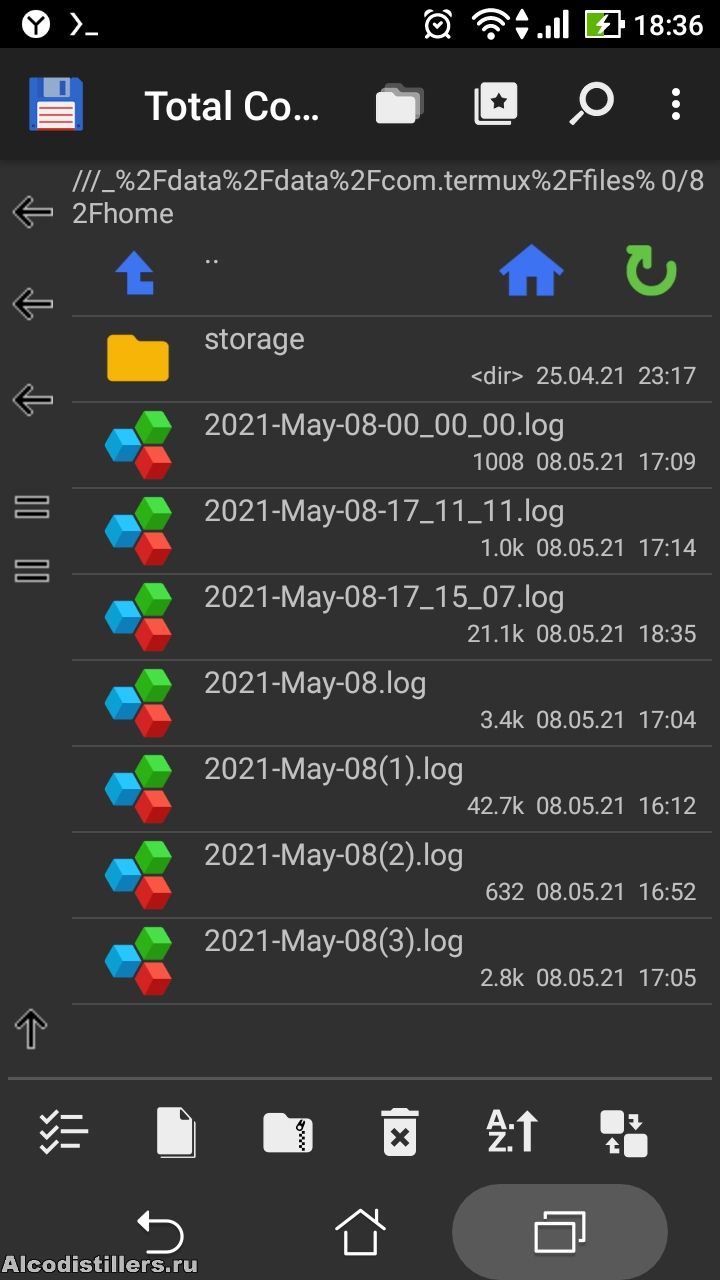Image resolution: width=720 pixels, height=1280 pixels.
Task: Open the three-dot overflow menu
Action: [676, 105]
